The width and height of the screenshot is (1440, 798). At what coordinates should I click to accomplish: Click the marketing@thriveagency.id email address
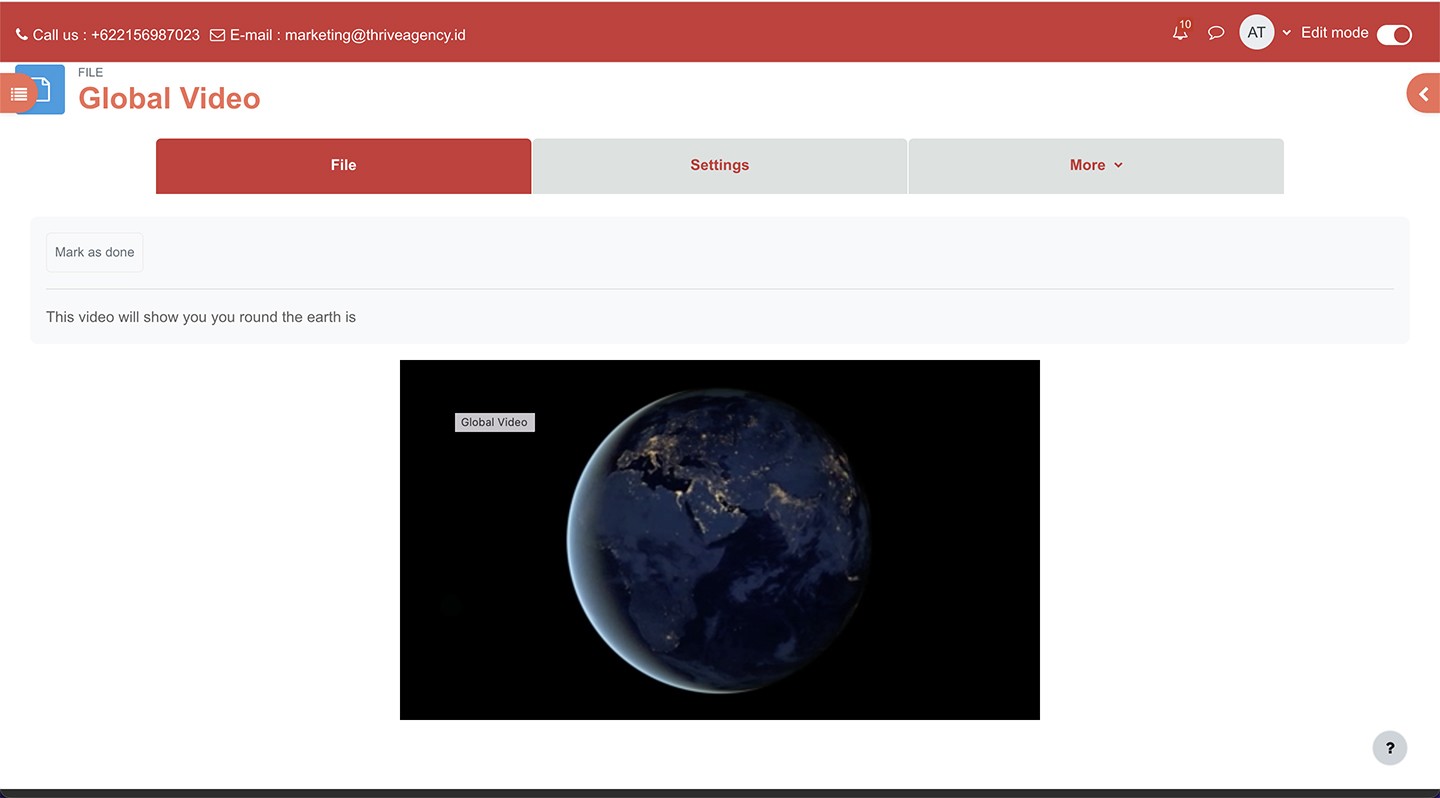[x=375, y=35]
